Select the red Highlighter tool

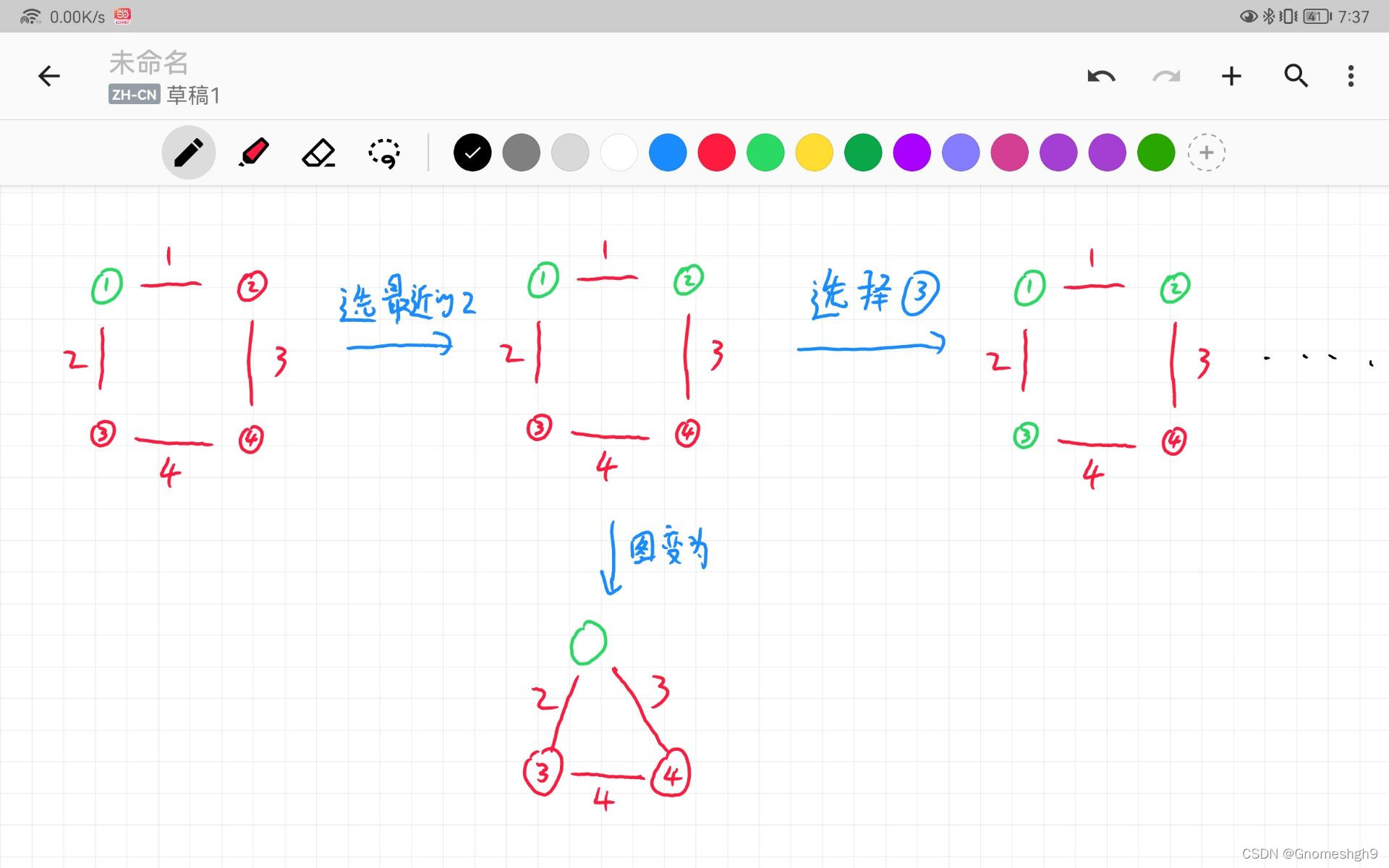click(x=253, y=153)
